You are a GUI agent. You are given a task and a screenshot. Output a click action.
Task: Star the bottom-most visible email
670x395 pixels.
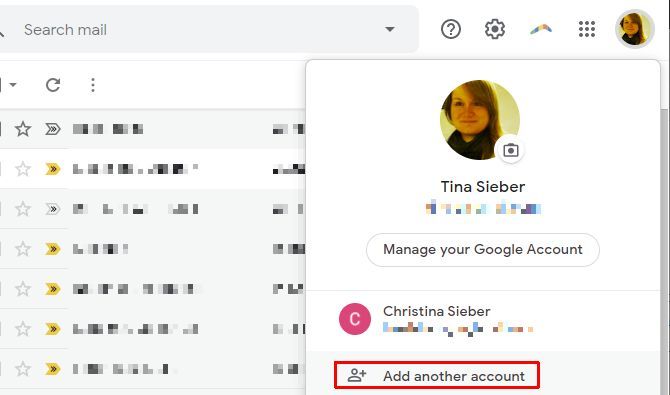click(23, 368)
